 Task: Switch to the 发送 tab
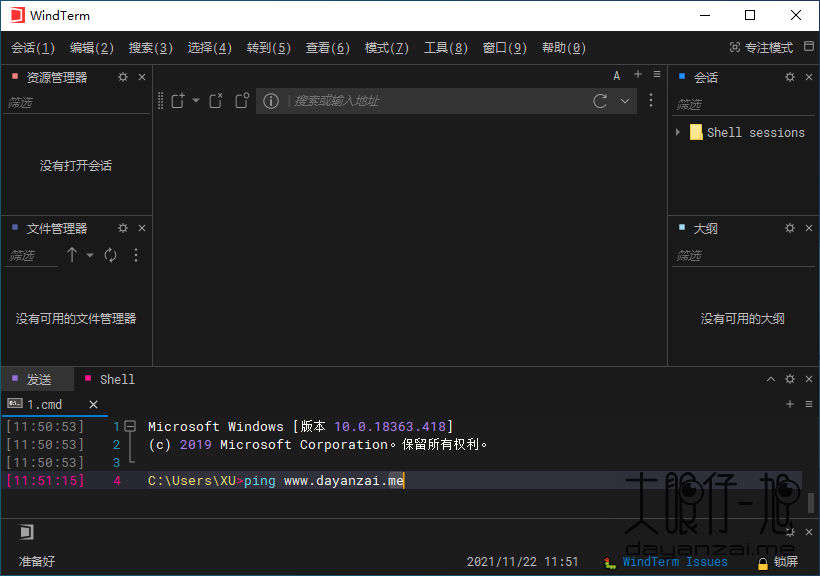click(x=38, y=379)
